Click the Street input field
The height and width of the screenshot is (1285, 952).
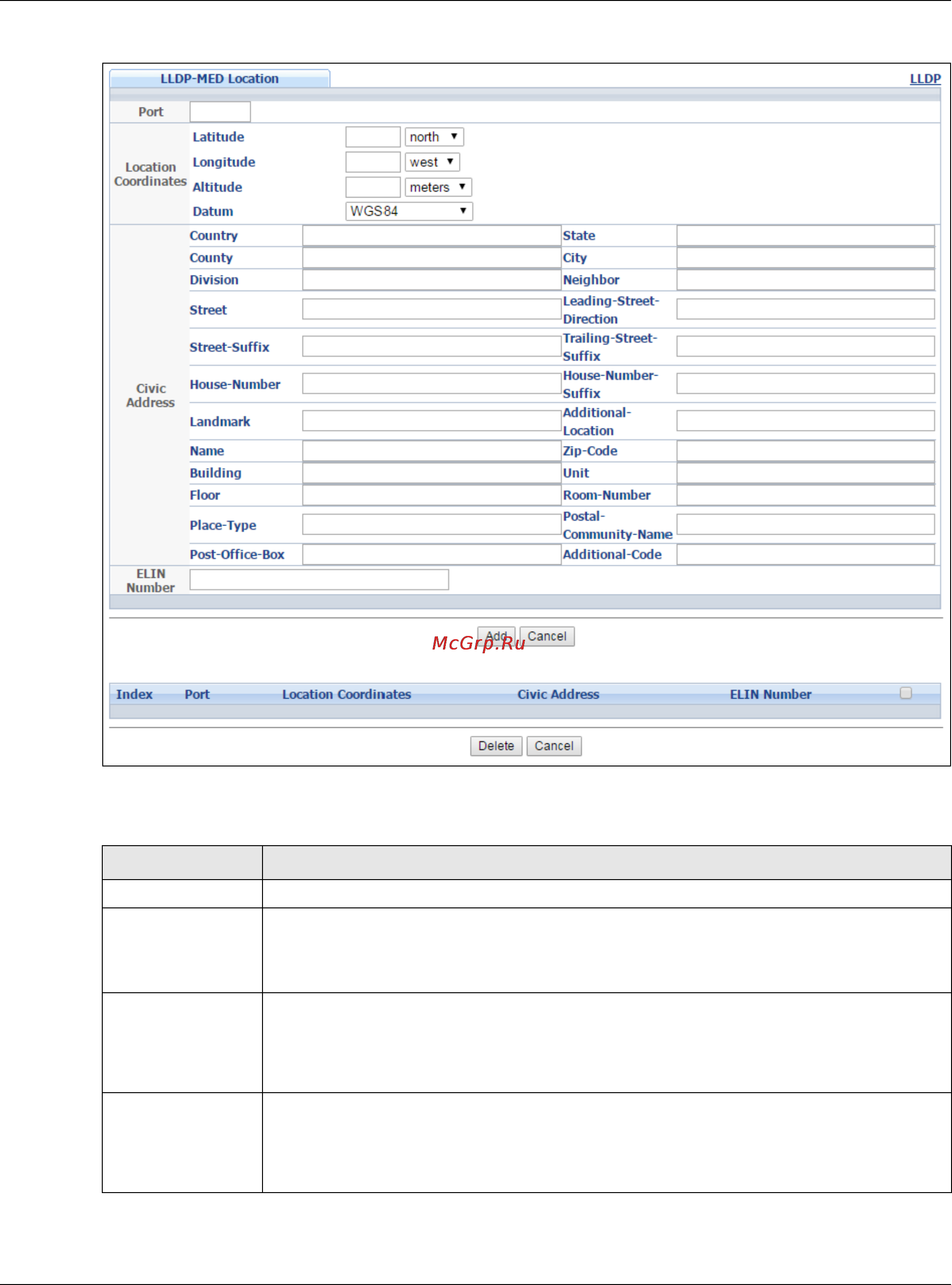tap(432, 309)
